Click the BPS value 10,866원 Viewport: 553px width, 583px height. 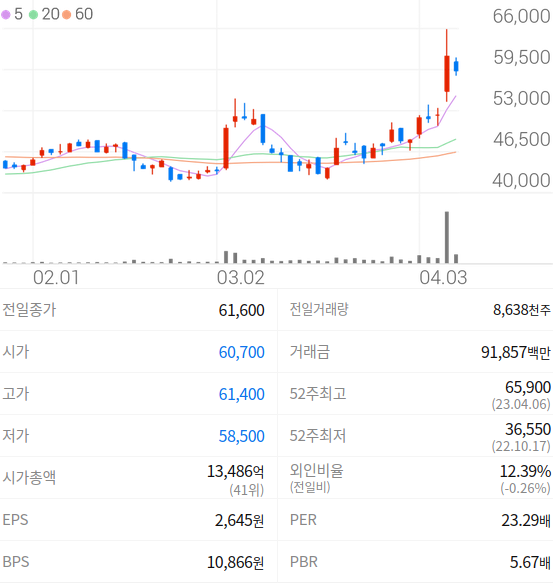pos(235,562)
